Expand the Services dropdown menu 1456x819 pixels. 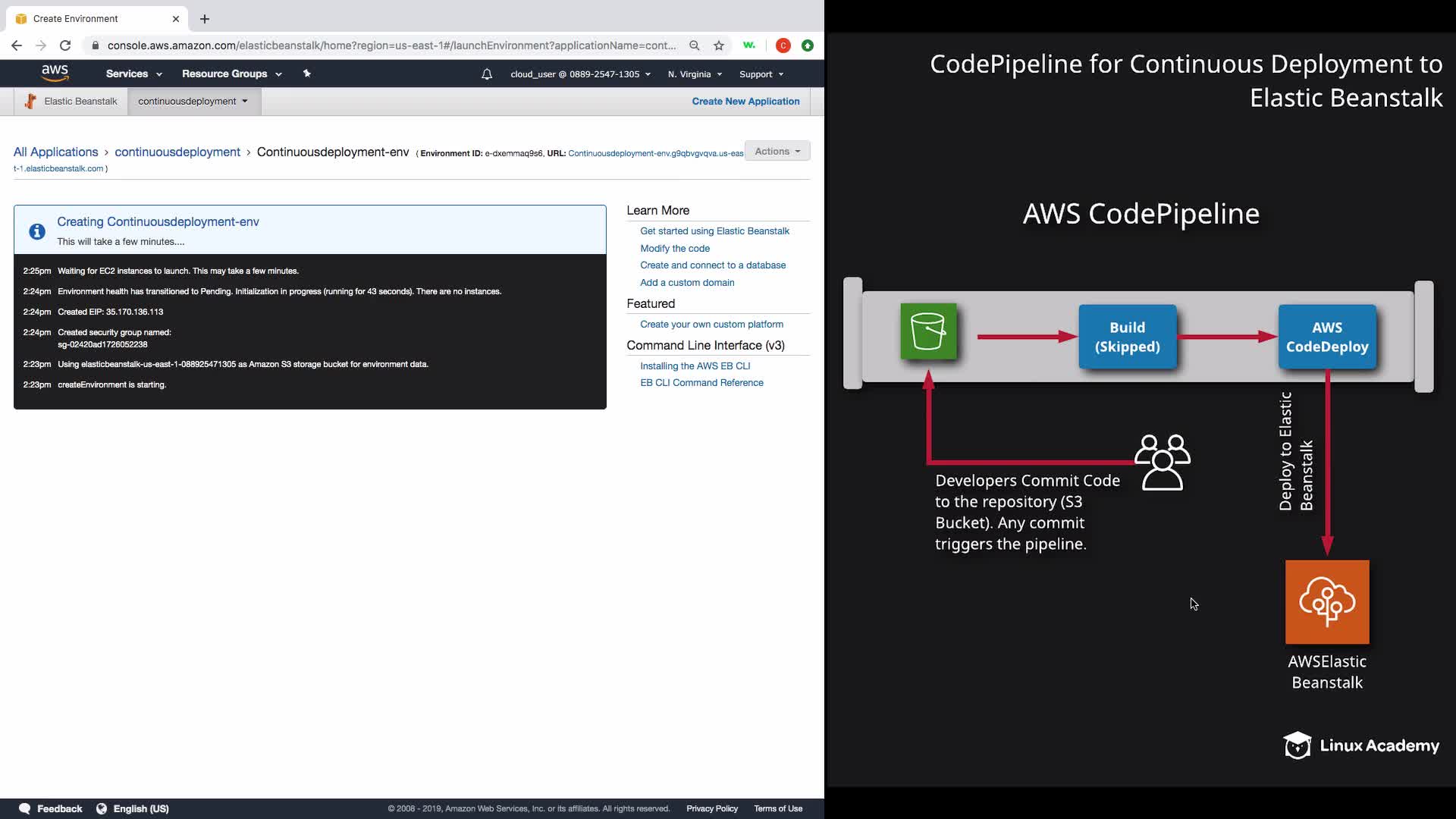click(x=133, y=74)
